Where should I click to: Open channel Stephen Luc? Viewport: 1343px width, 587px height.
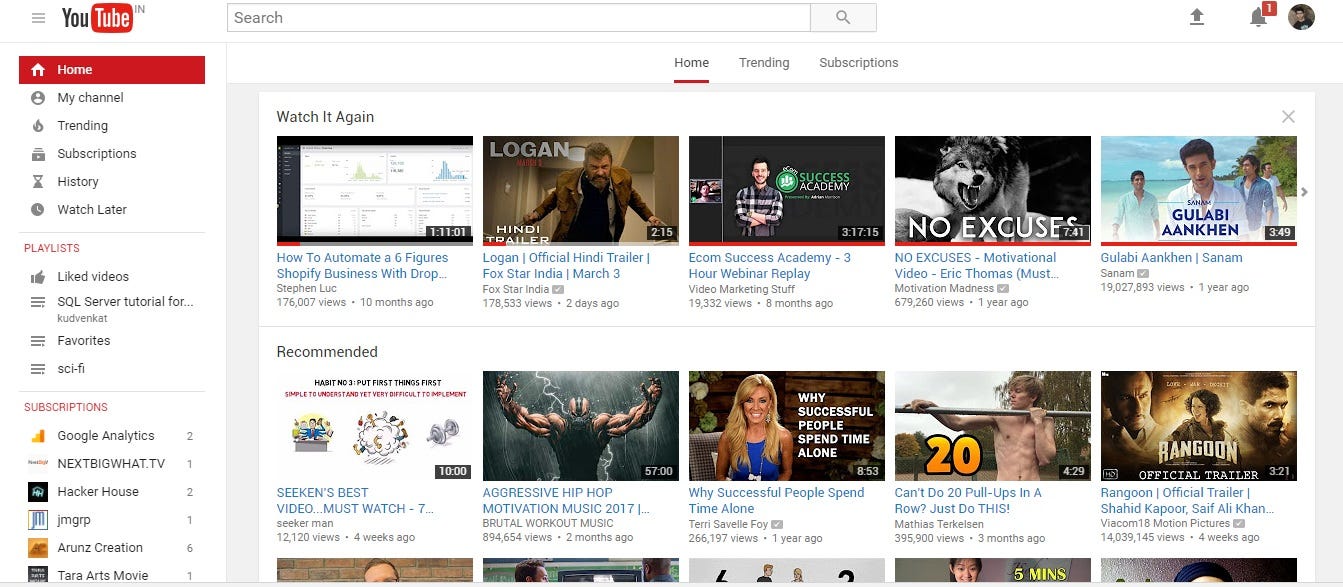click(308, 289)
